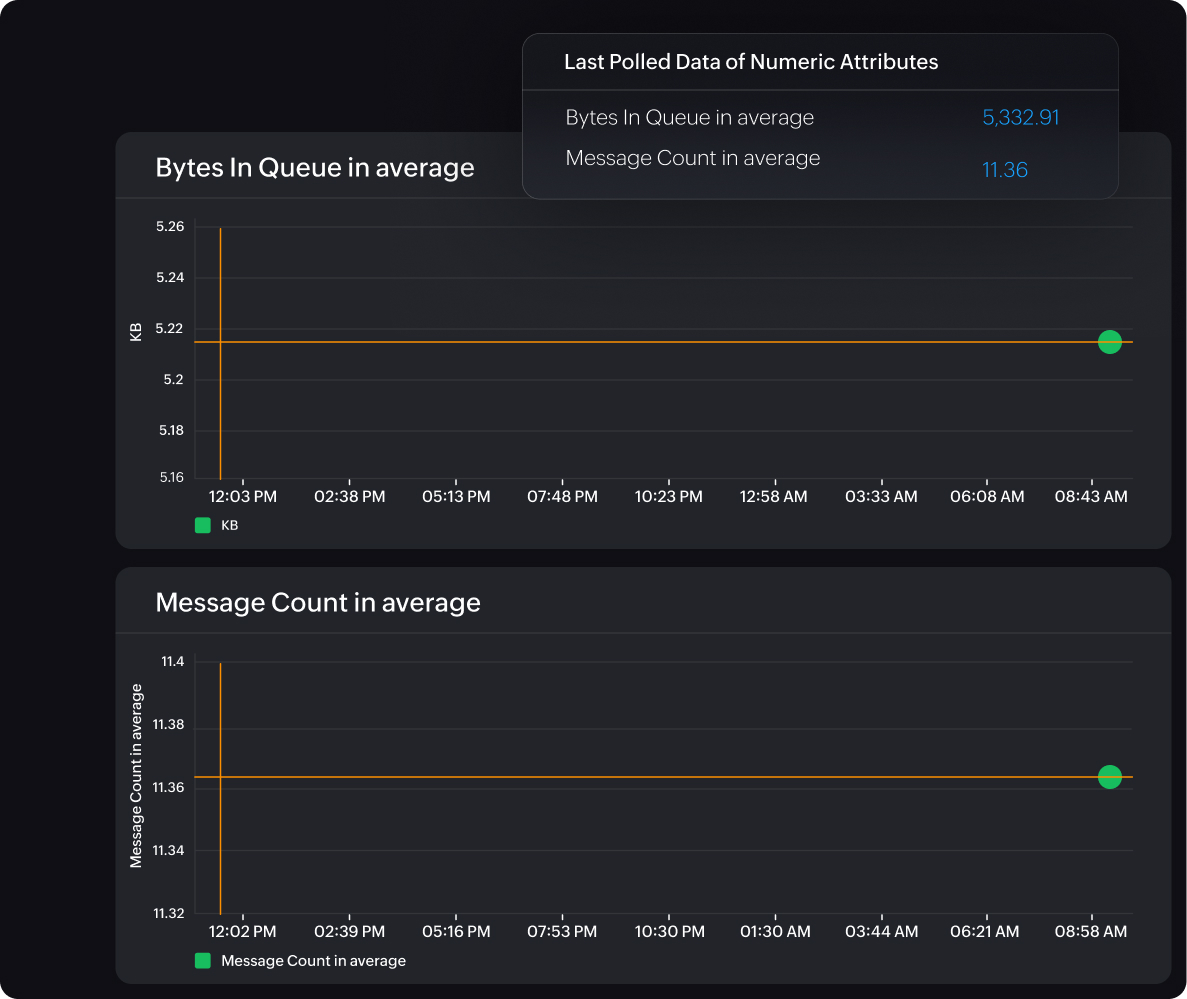1187x999 pixels.
Task: Click the KB axis label on the chart
Action: point(137,334)
